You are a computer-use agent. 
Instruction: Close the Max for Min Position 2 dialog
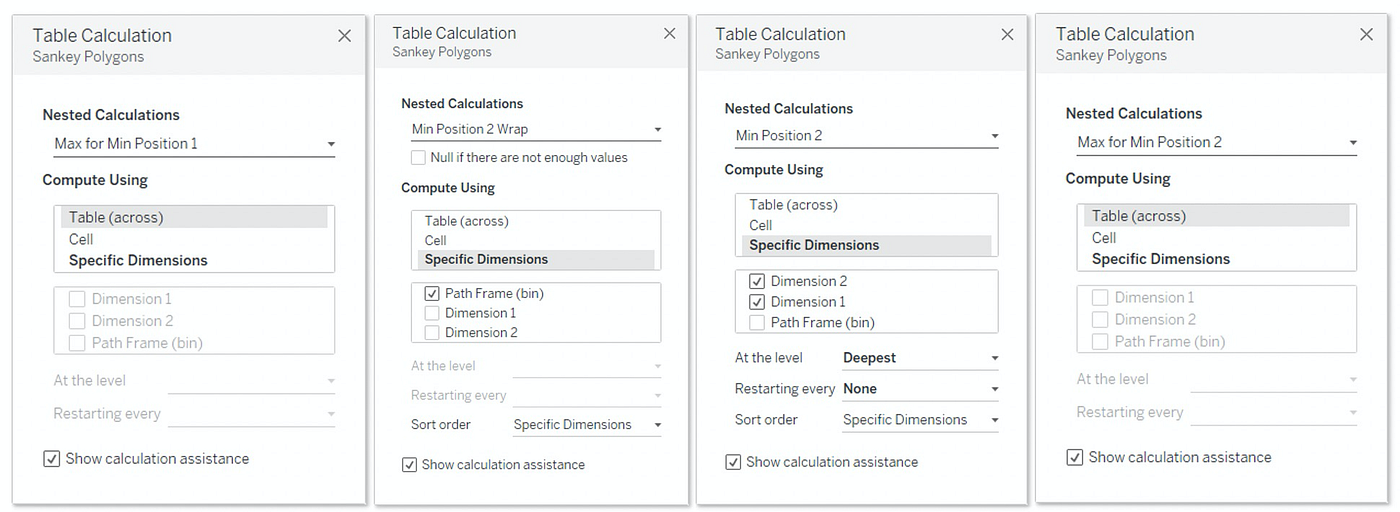pos(1366,35)
